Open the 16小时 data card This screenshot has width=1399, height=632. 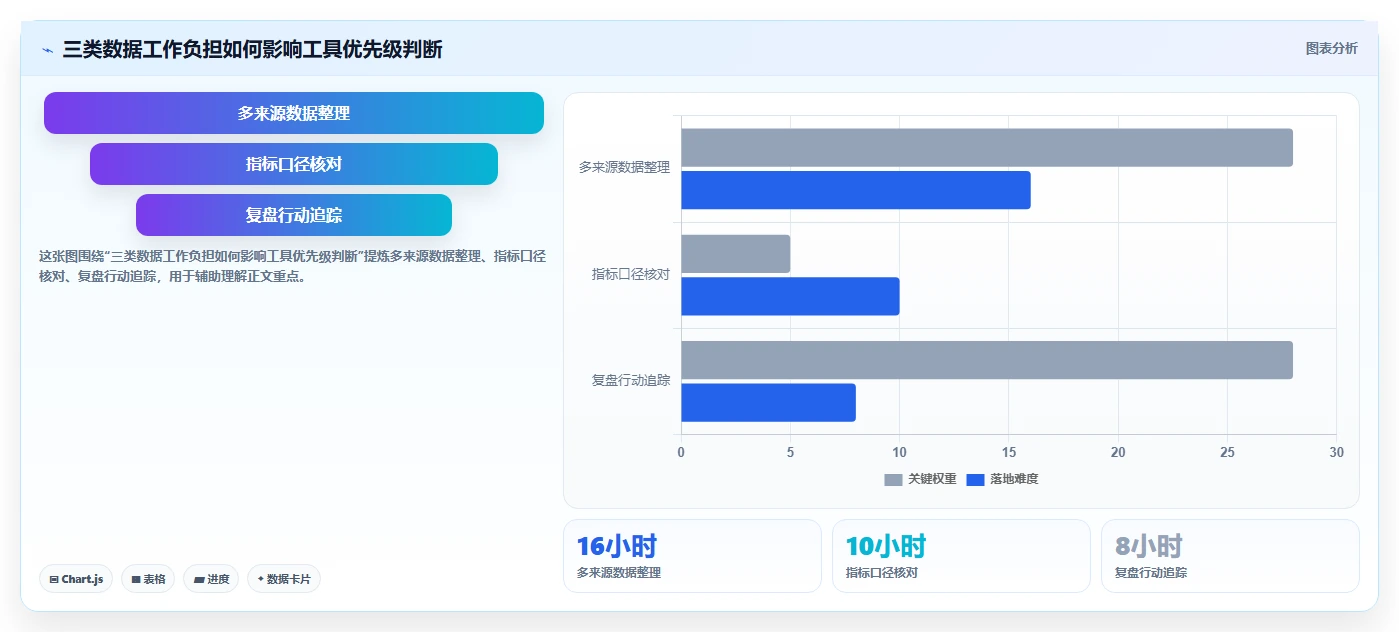point(692,556)
